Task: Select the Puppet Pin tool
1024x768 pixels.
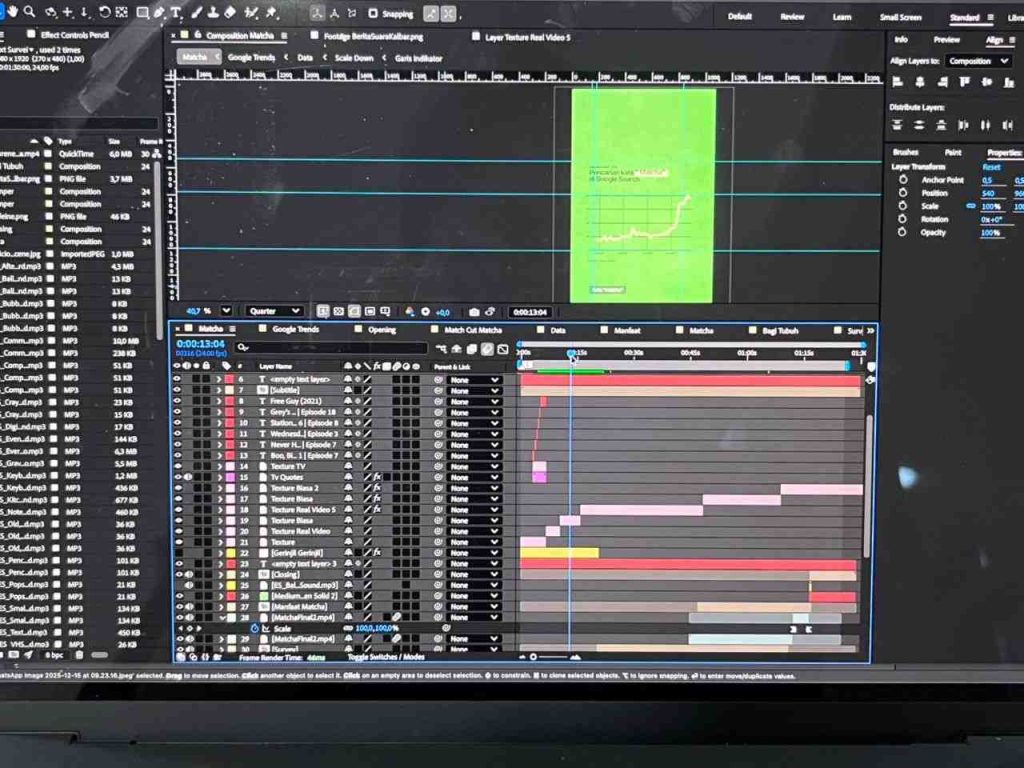Action: click(271, 13)
